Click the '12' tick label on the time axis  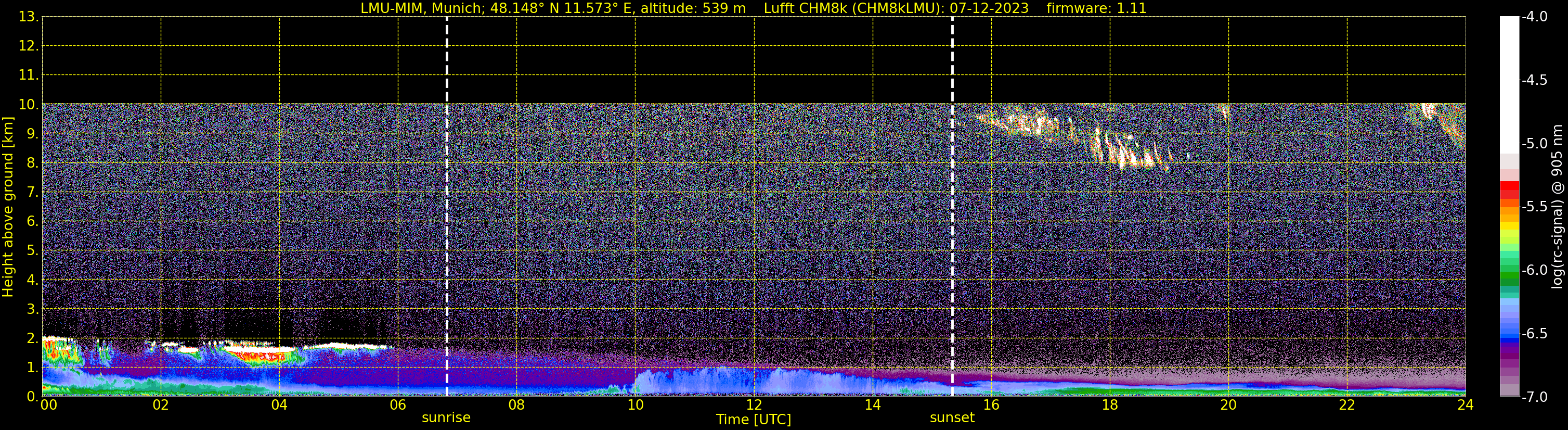(x=754, y=406)
